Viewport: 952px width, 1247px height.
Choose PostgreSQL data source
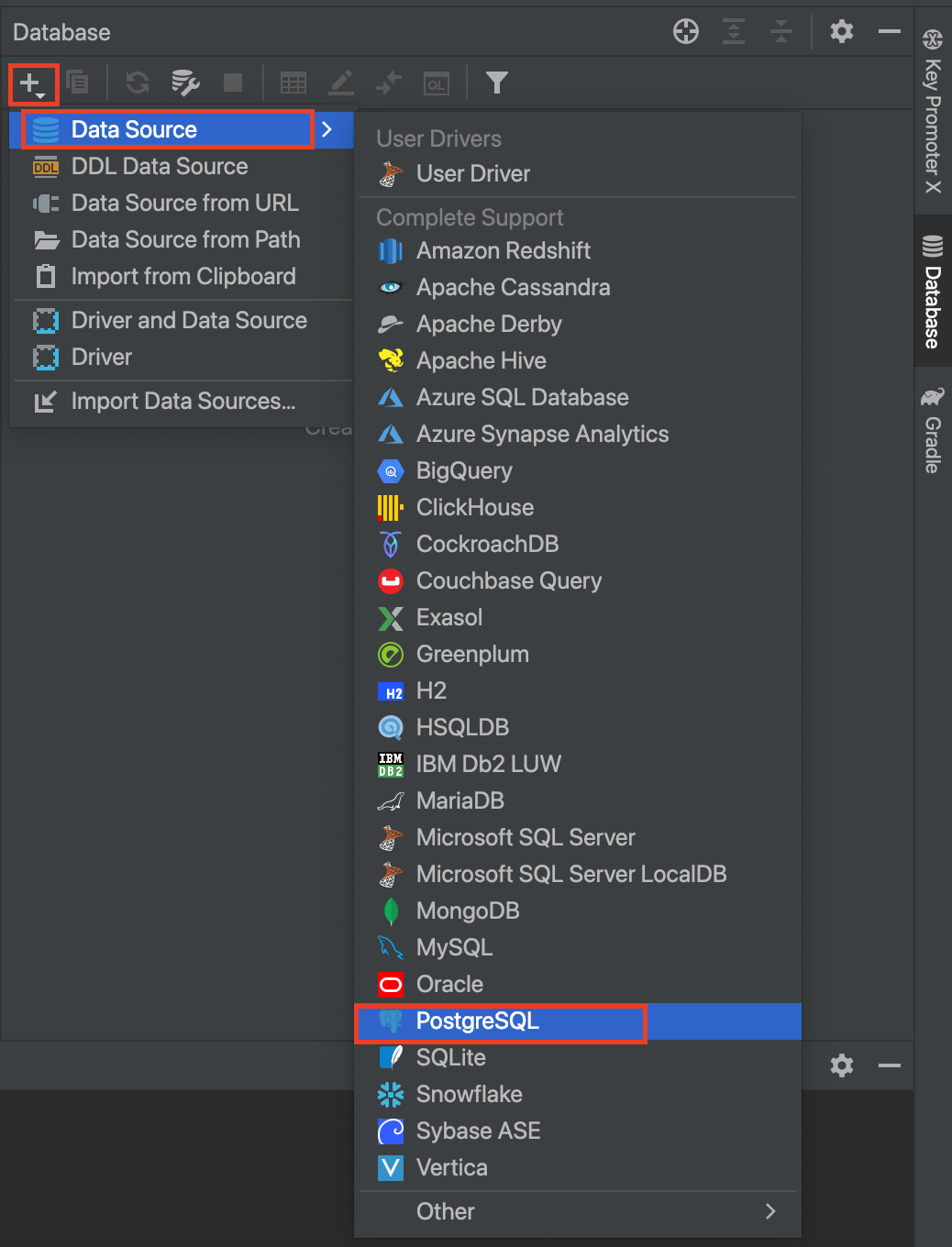[x=578, y=1021]
